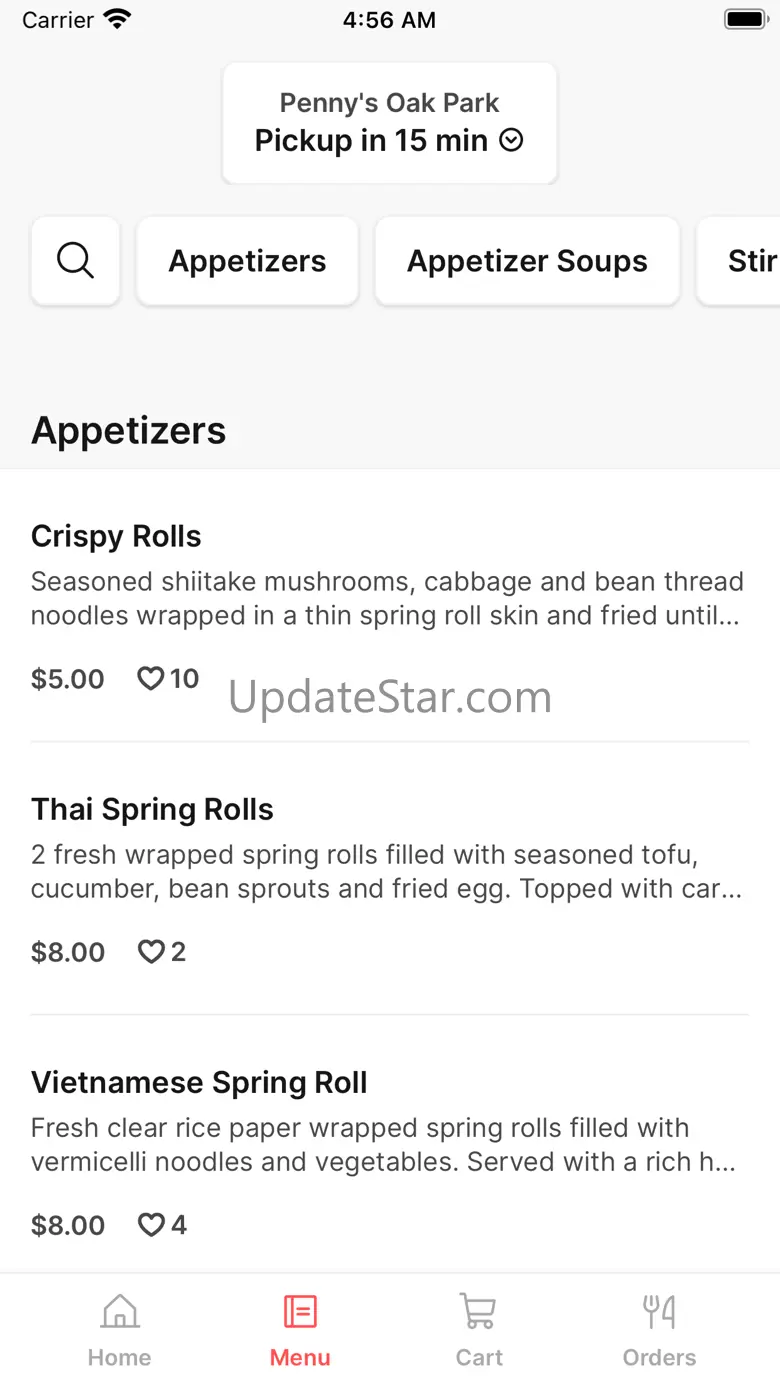The width and height of the screenshot is (780, 1387).
Task: Open Penny's Oak Park location selector
Action: [x=390, y=123]
